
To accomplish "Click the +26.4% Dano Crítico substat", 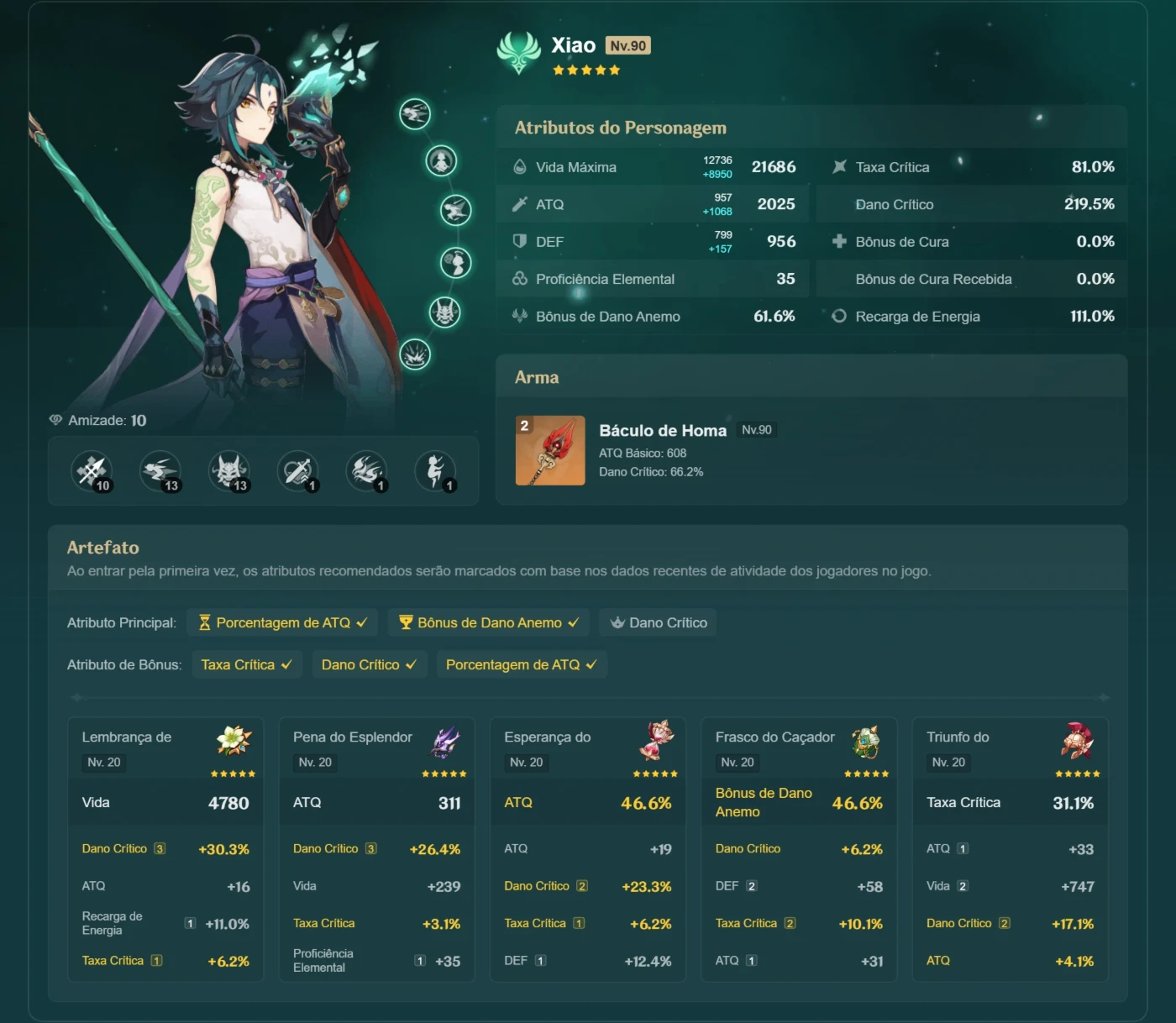I will pos(435,849).
